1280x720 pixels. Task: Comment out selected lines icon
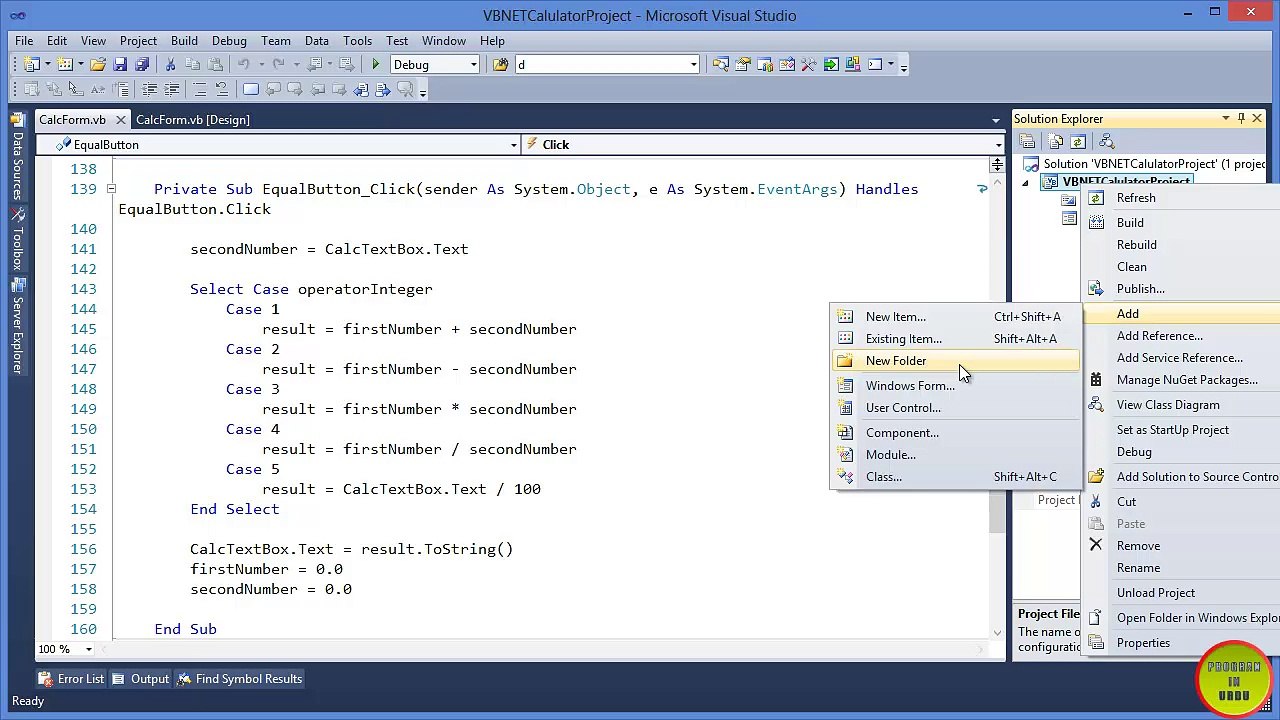(200, 89)
